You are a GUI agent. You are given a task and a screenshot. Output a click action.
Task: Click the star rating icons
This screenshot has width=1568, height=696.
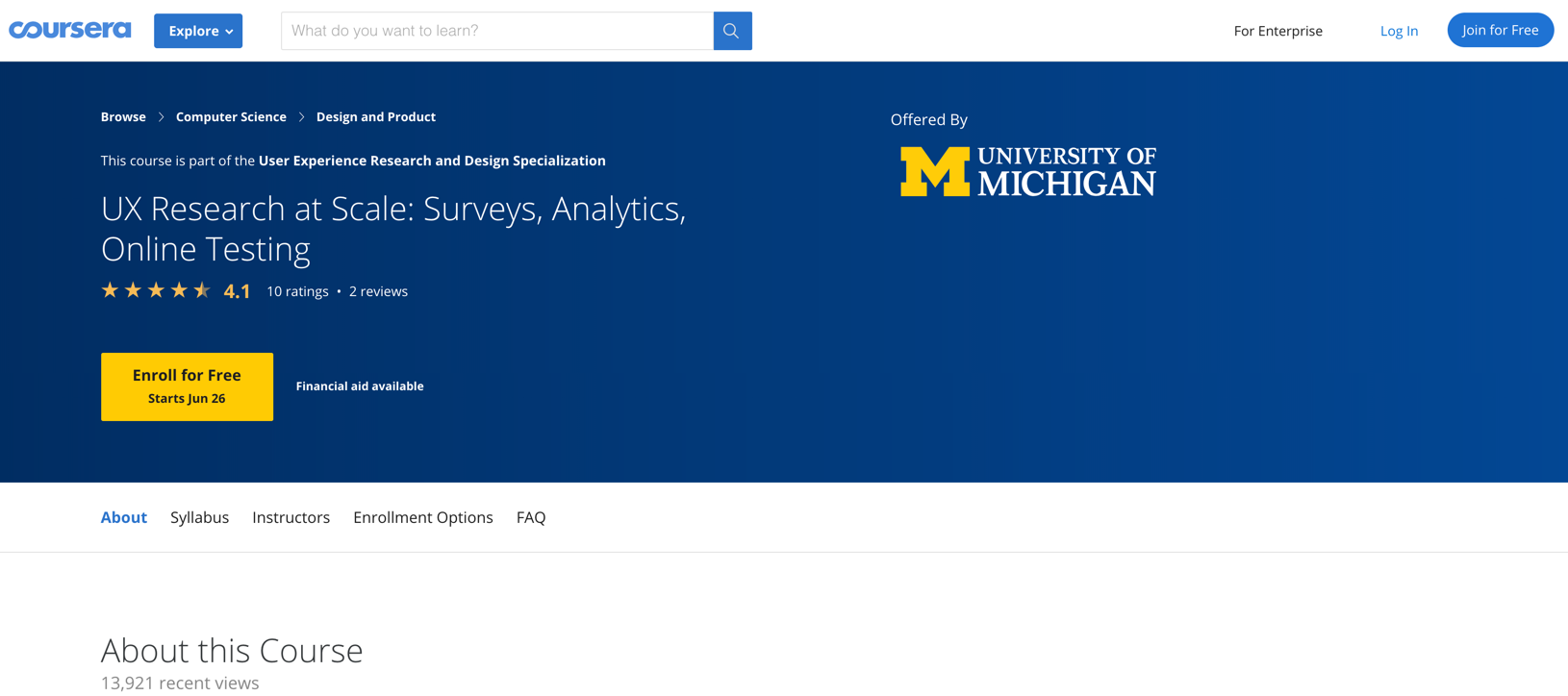(156, 290)
